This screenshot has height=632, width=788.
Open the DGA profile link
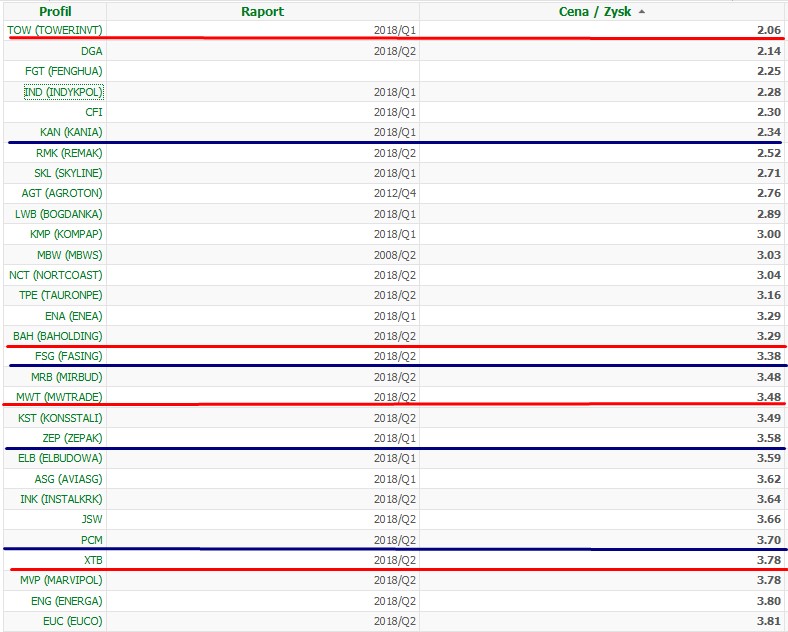coord(91,51)
